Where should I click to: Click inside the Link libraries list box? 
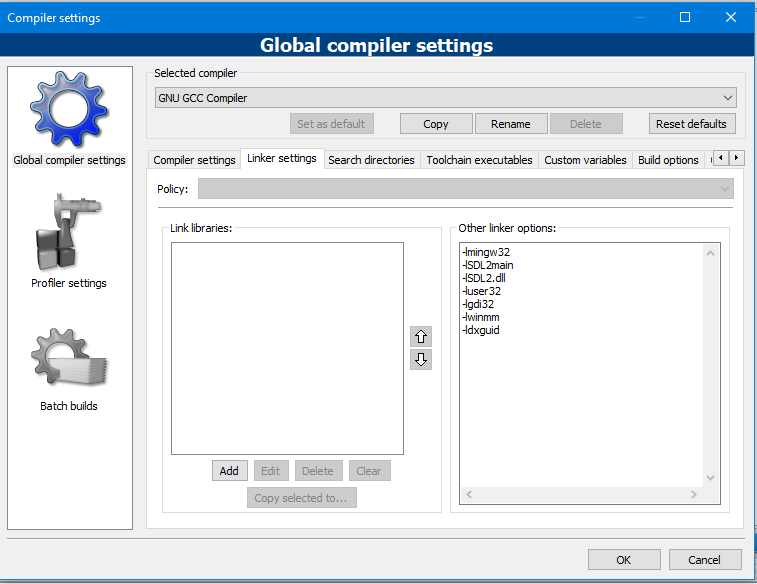(x=287, y=348)
